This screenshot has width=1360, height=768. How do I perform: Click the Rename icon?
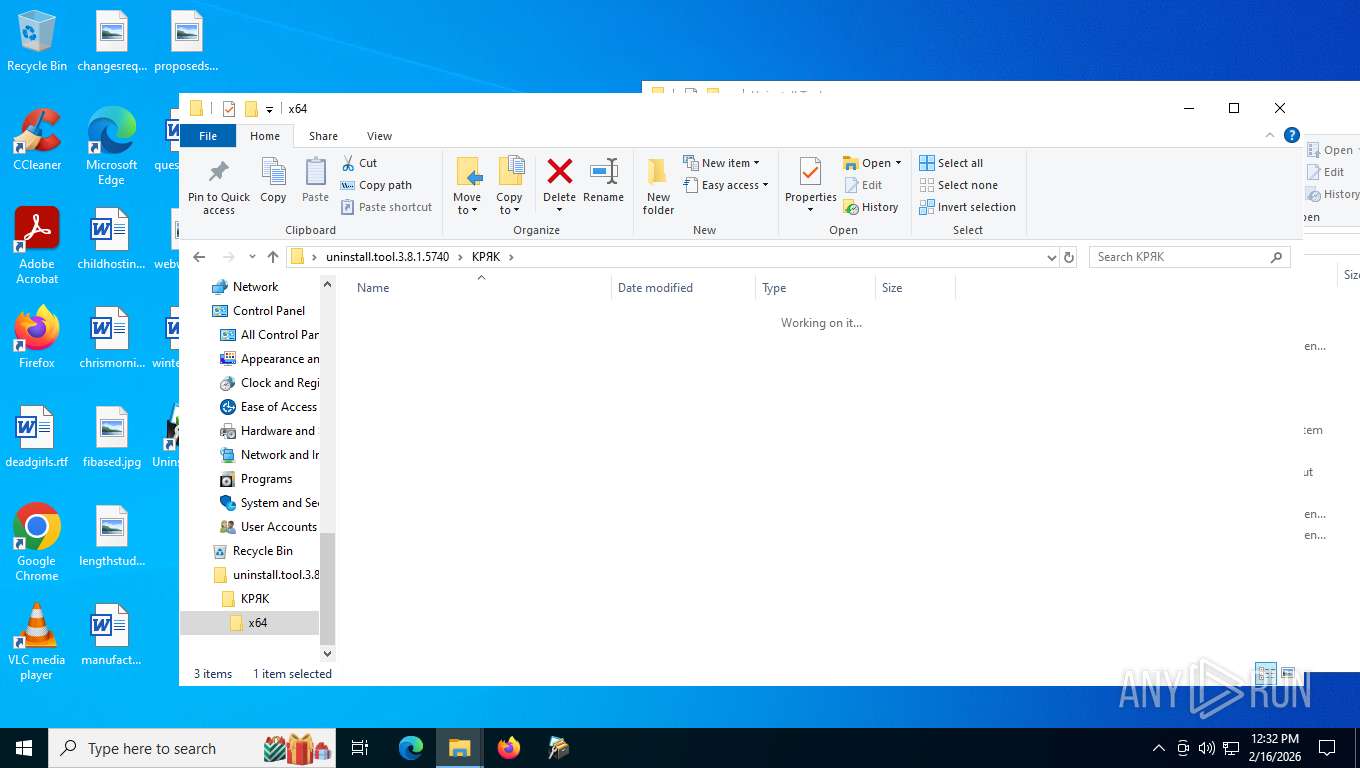pyautogui.click(x=603, y=171)
